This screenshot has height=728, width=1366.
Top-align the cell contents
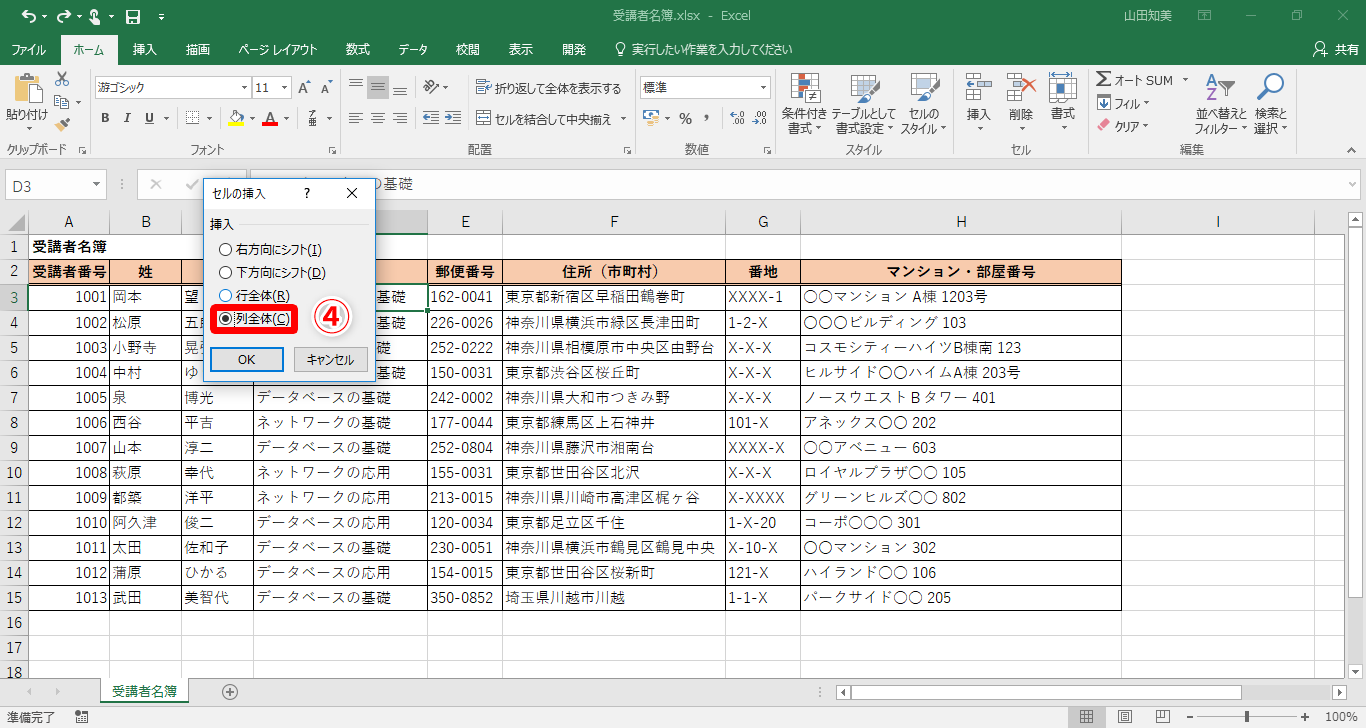pyautogui.click(x=355, y=87)
